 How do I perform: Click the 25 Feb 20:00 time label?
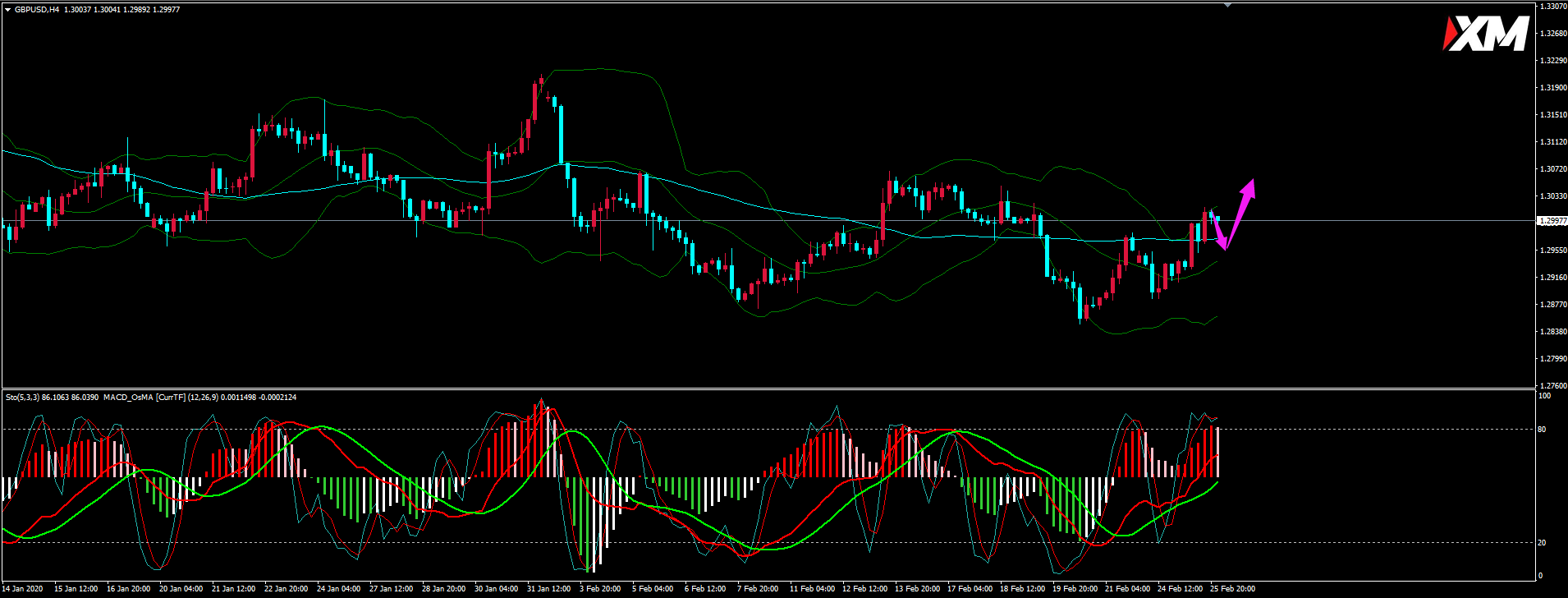(x=1232, y=589)
